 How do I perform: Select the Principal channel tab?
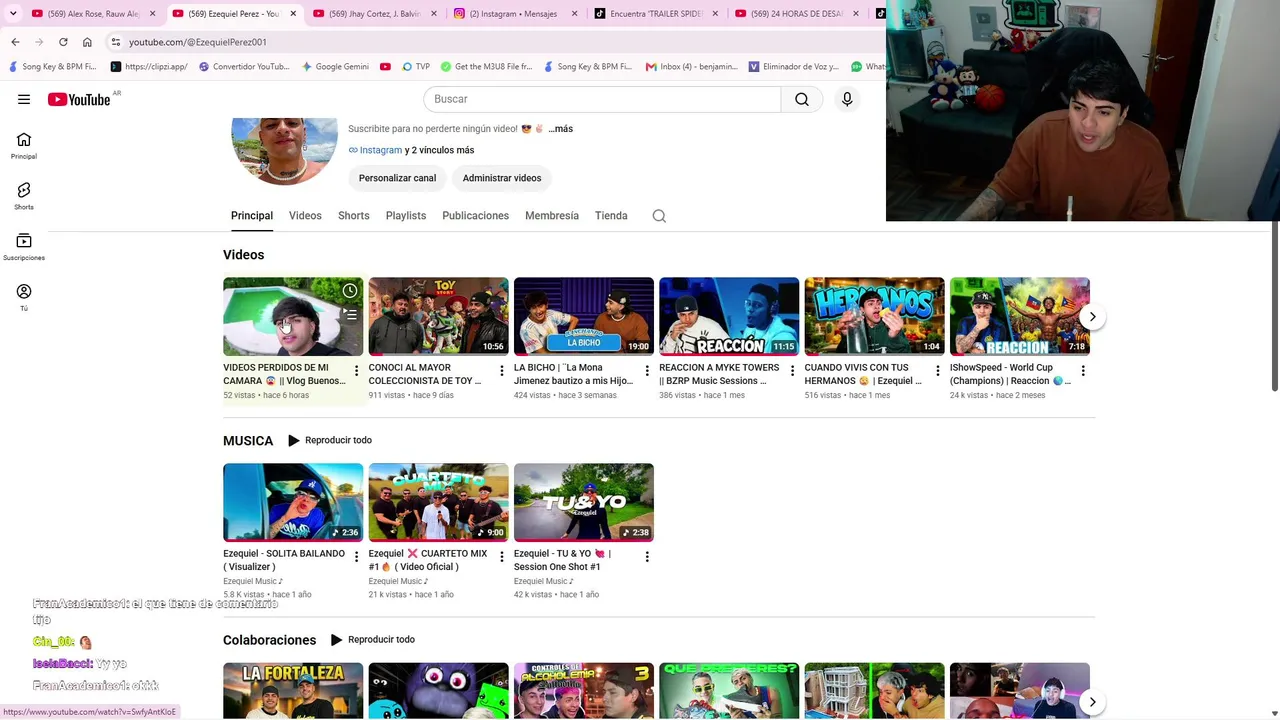coord(252,216)
